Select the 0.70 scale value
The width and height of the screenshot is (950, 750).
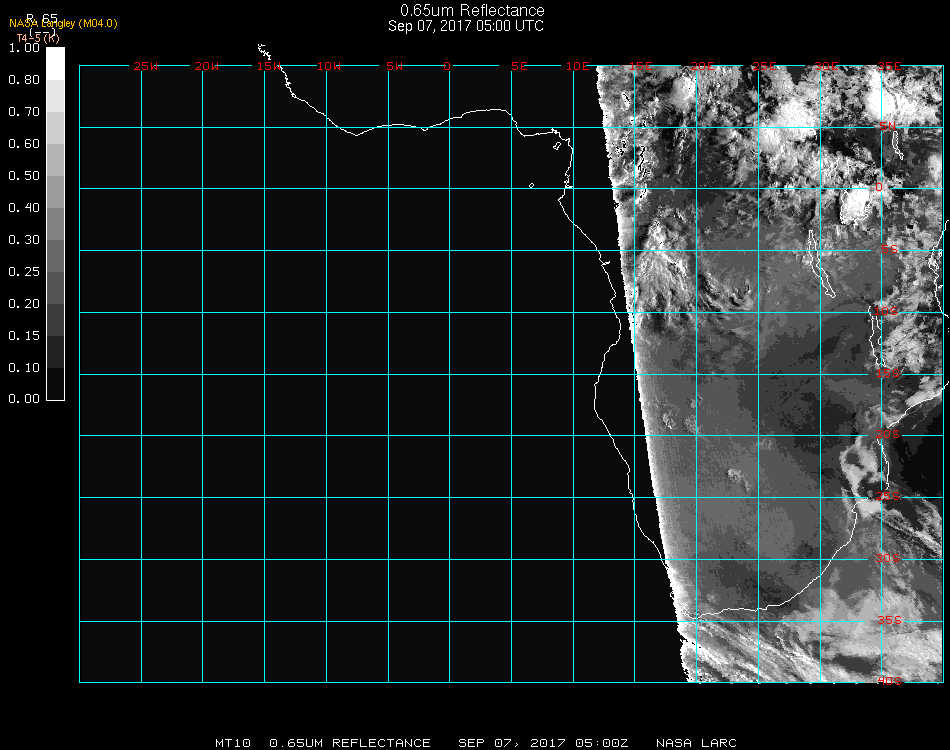click(24, 112)
